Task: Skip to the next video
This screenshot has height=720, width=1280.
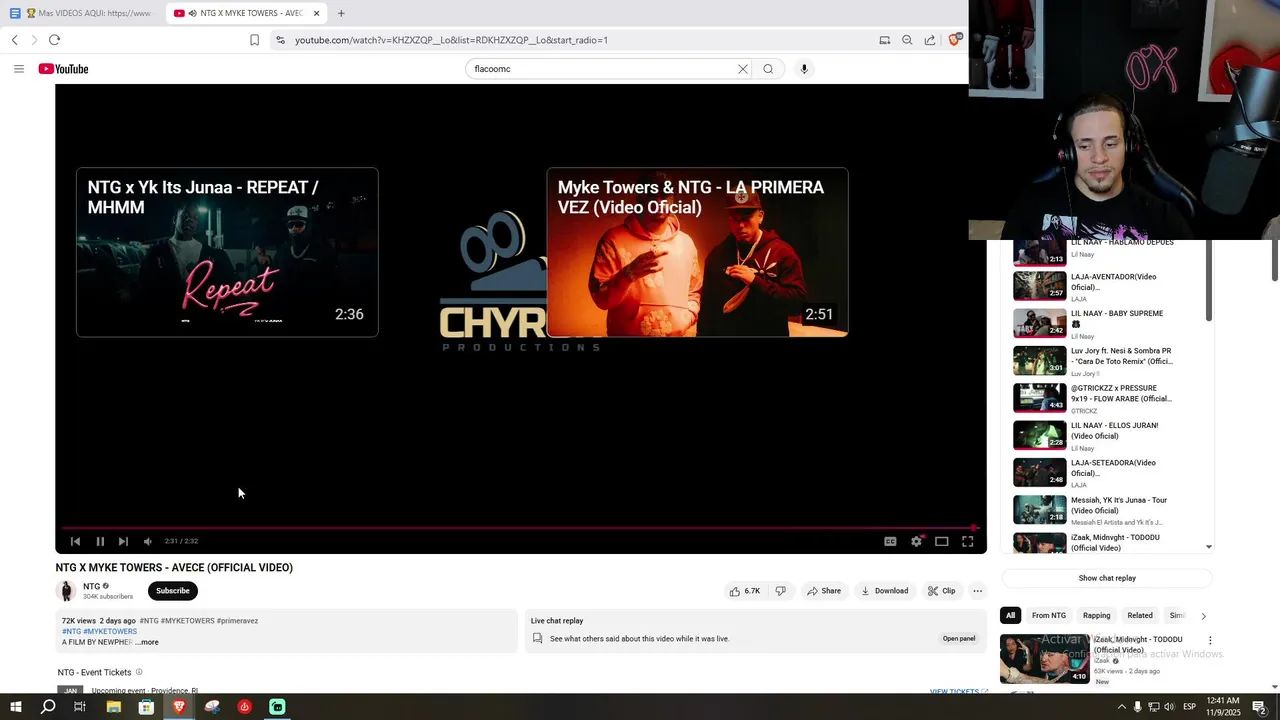Action: point(123,541)
